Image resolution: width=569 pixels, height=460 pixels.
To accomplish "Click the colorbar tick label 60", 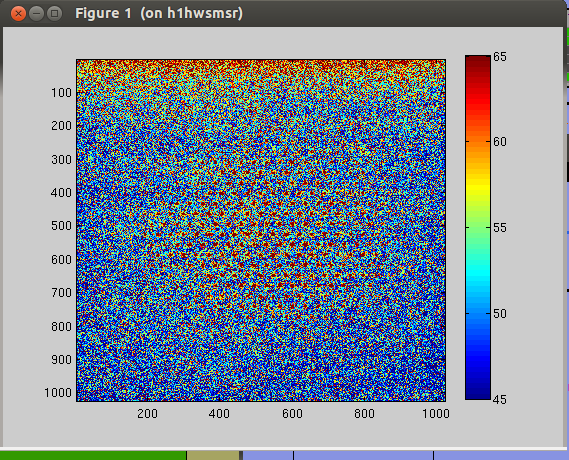I will point(500,142).
